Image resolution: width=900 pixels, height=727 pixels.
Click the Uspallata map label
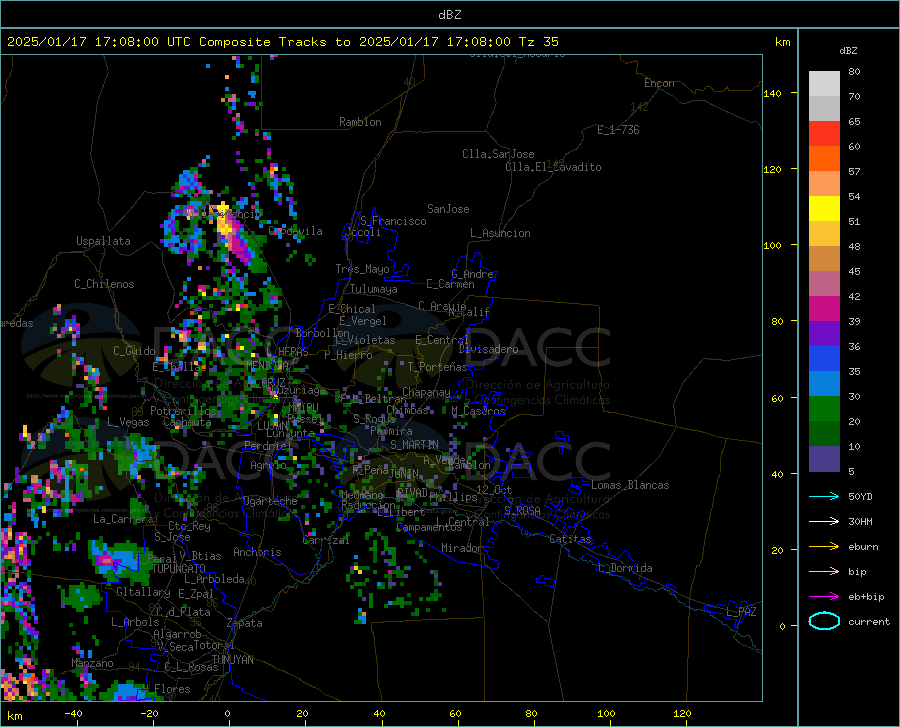point(103,241)
